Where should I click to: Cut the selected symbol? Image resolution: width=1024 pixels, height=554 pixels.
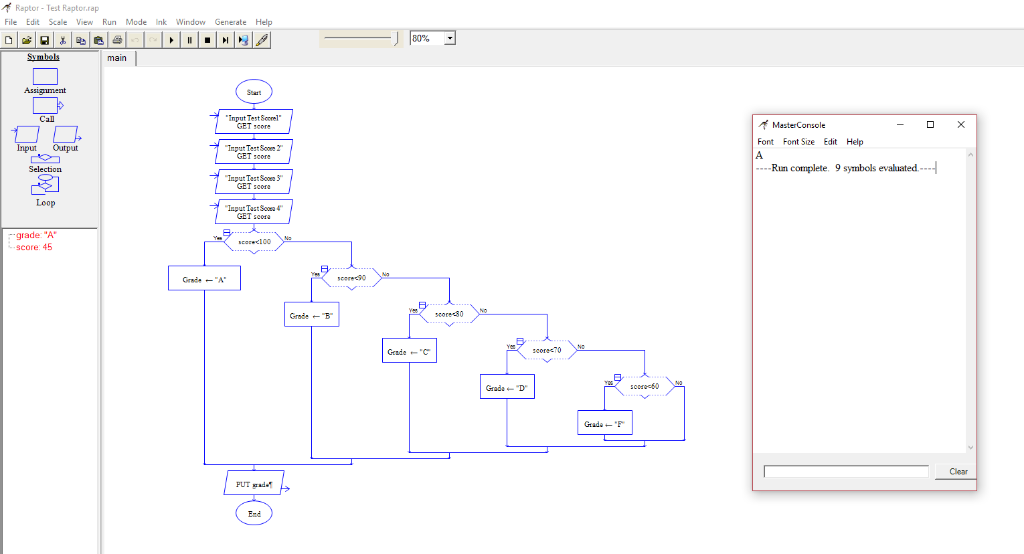click(63, 40)
